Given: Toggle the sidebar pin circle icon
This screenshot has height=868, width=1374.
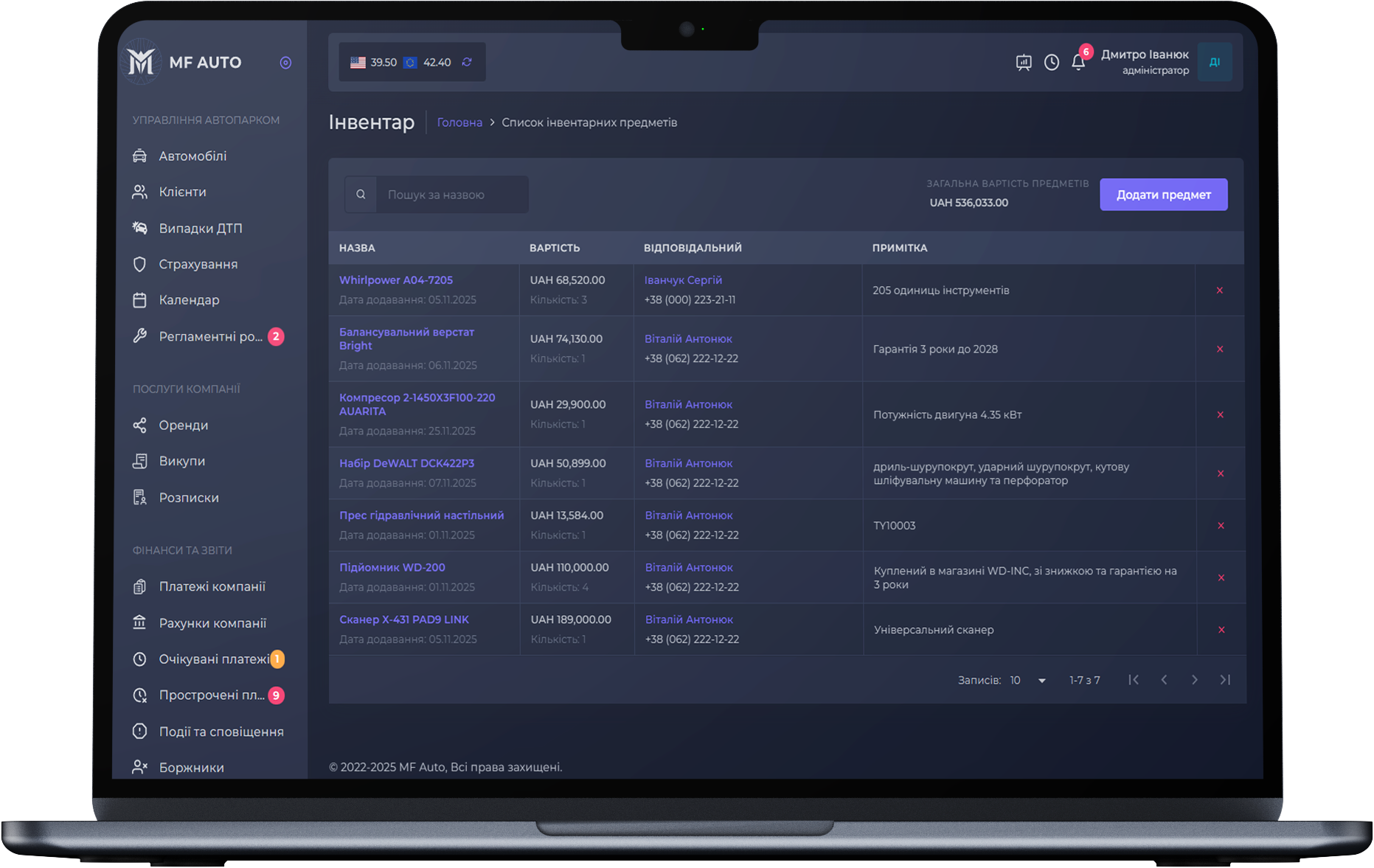Looking at the screenshot, I should (x=285, y=63).
